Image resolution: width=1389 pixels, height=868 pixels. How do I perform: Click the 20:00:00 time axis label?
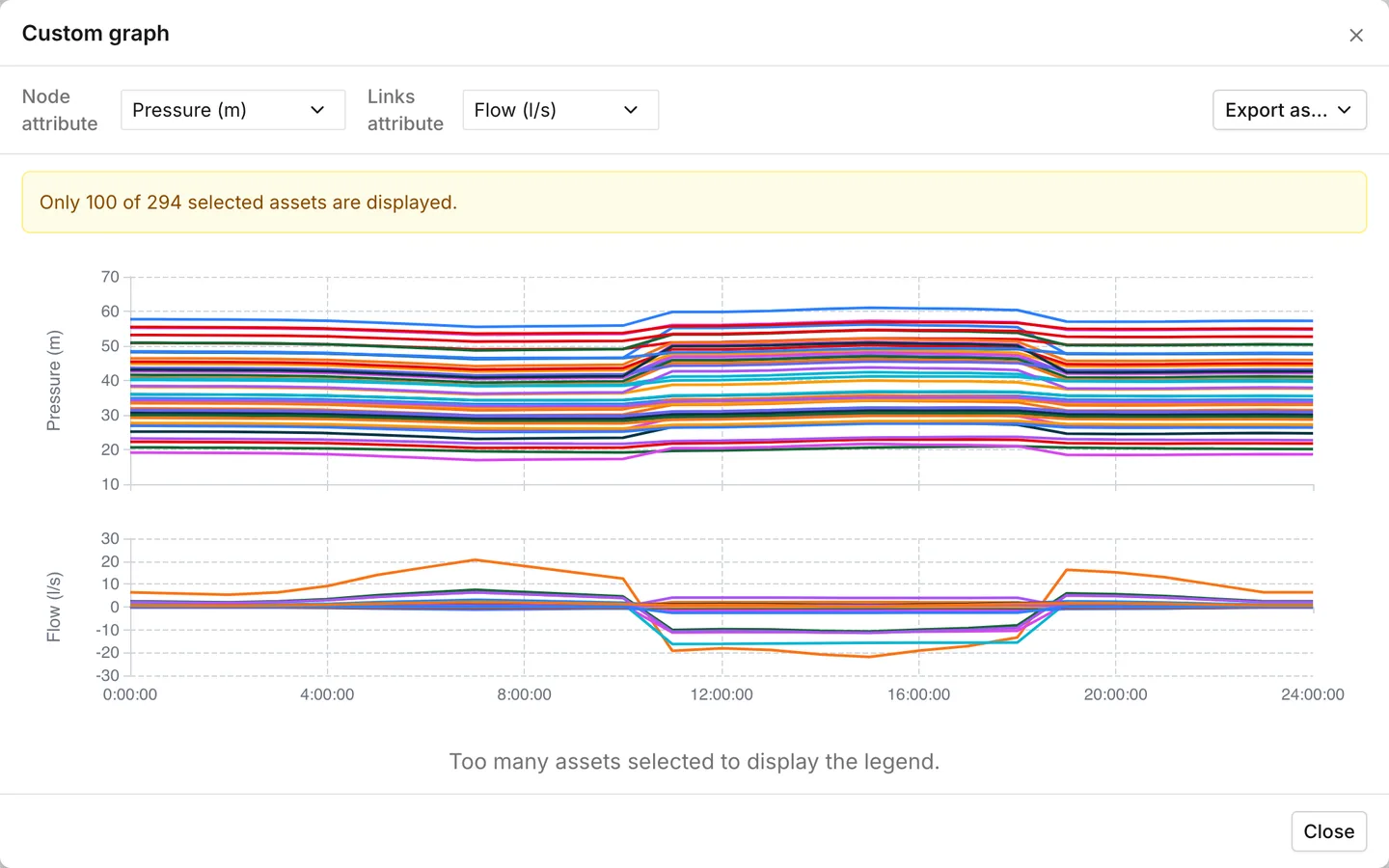click(x=1115, y=694)
